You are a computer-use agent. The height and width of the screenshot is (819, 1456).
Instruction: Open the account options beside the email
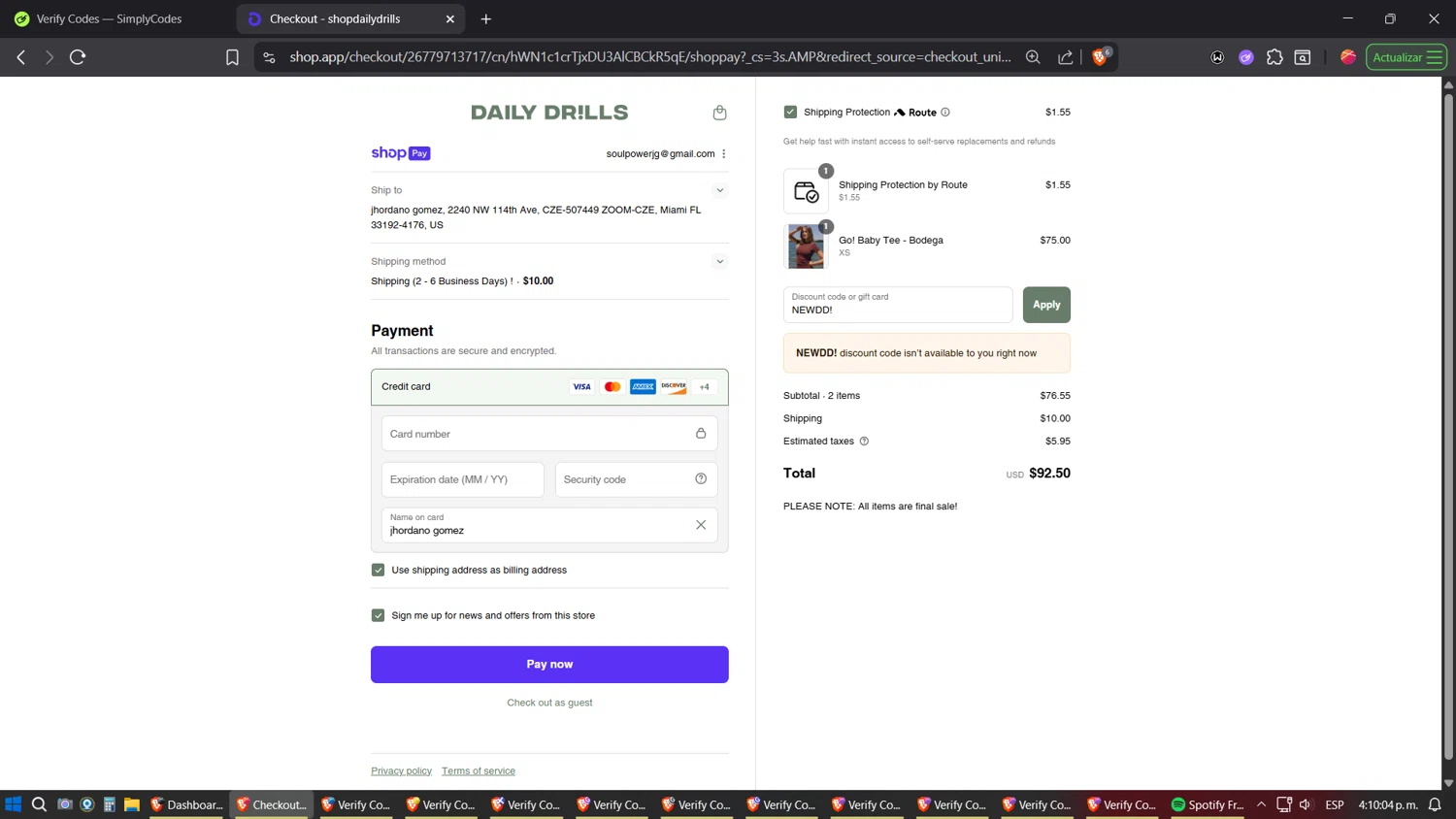coord(724,153)
